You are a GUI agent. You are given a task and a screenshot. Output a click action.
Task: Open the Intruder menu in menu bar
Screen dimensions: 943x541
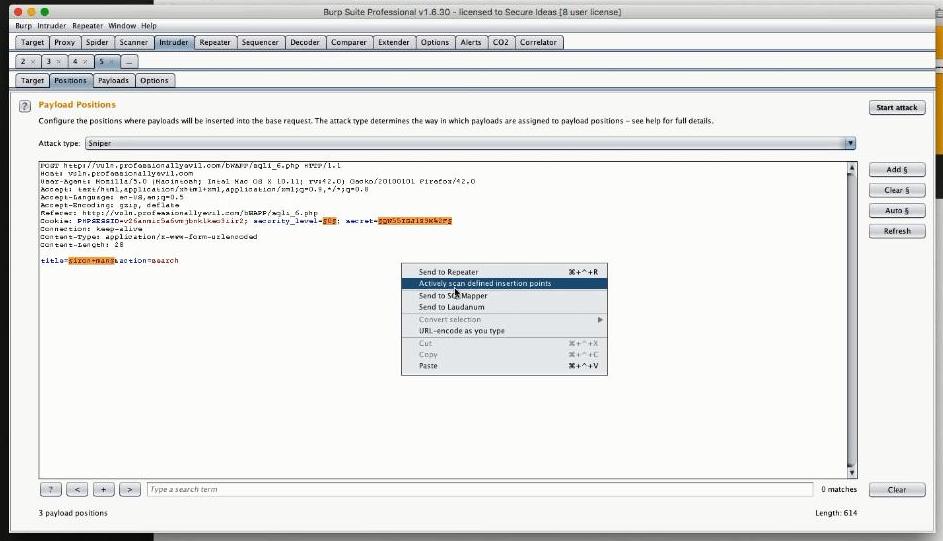tap(52, 26)
